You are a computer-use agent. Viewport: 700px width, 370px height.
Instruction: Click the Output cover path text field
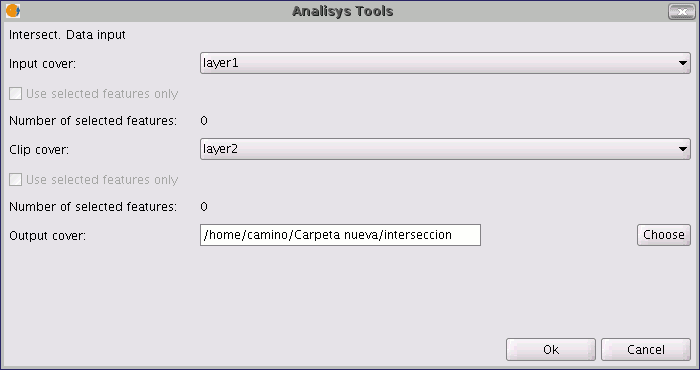coord(340,235)
